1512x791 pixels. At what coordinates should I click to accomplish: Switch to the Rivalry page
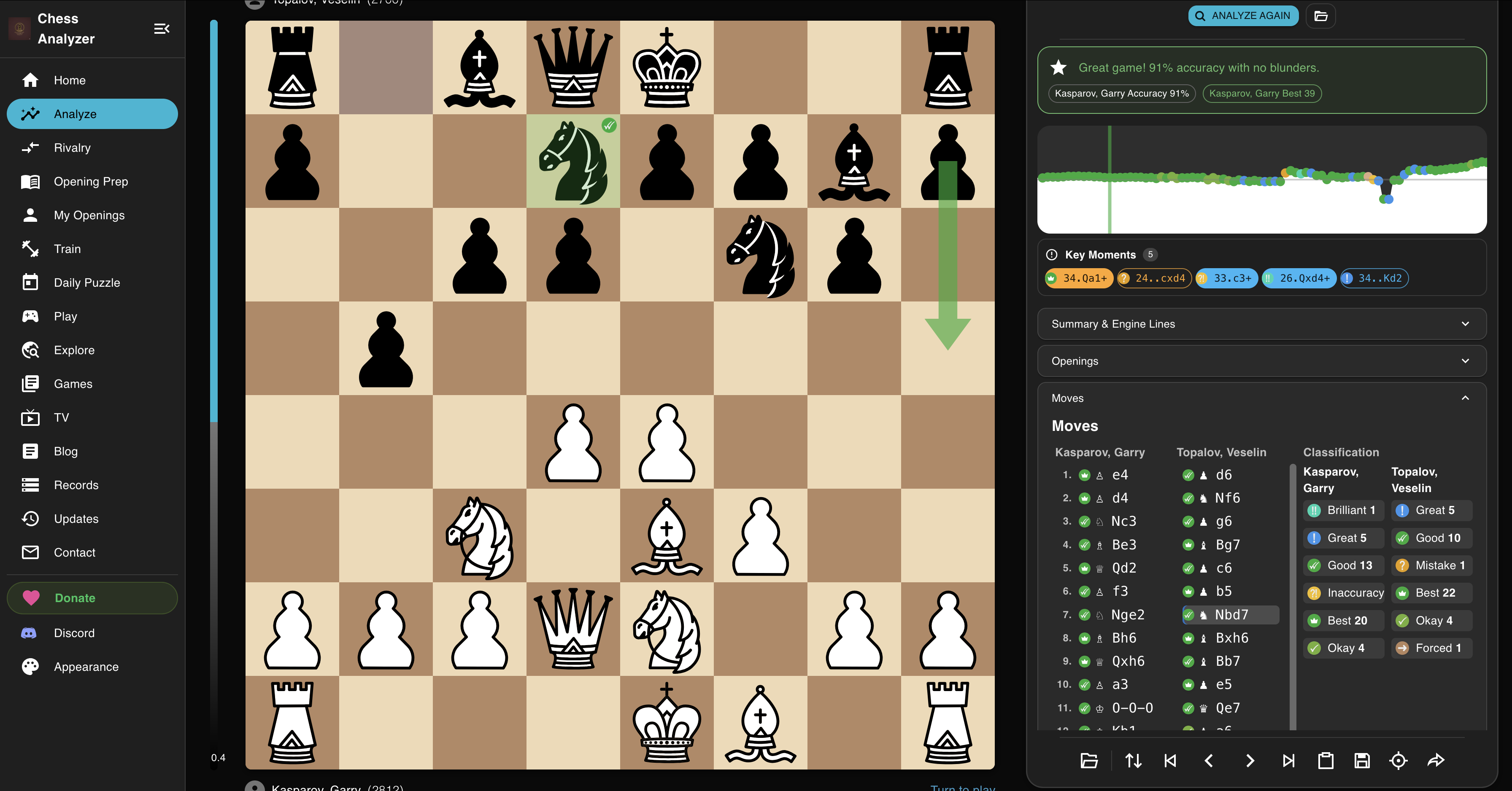click(72, 147)
